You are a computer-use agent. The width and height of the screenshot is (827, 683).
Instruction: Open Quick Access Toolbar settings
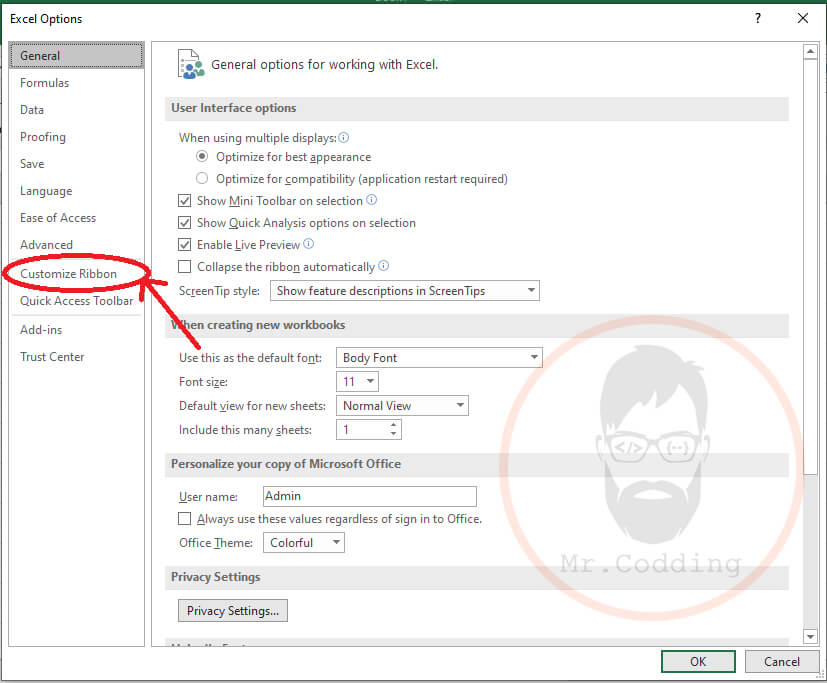pos(76,301)
